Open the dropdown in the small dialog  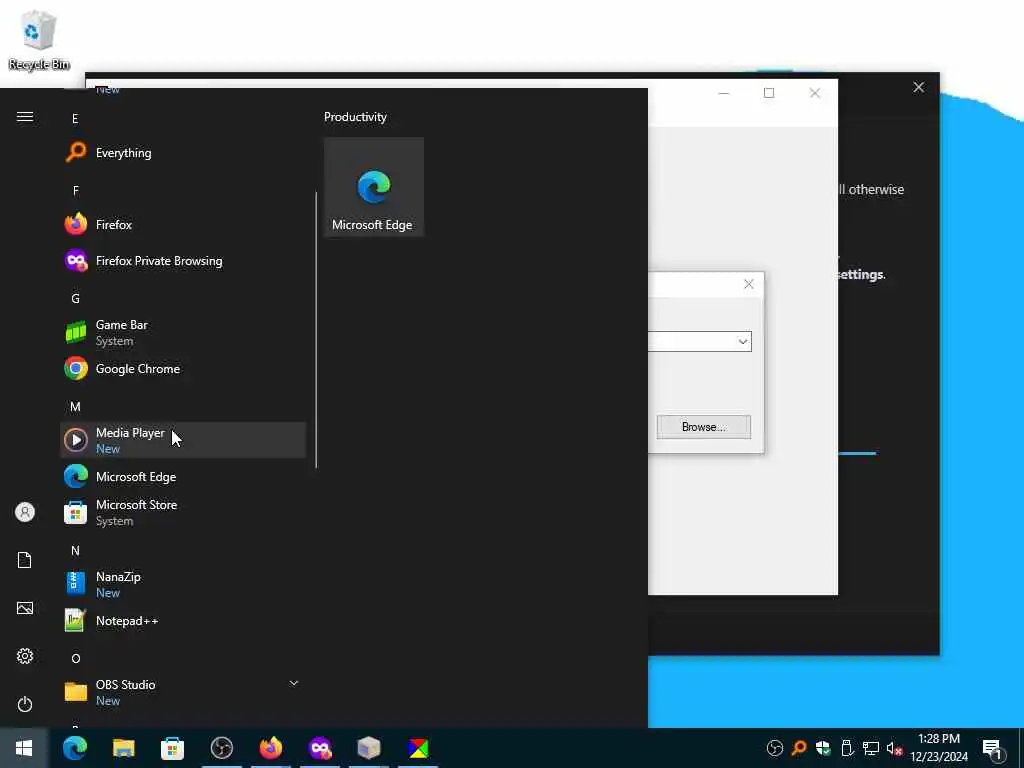(x=743, y=342)
